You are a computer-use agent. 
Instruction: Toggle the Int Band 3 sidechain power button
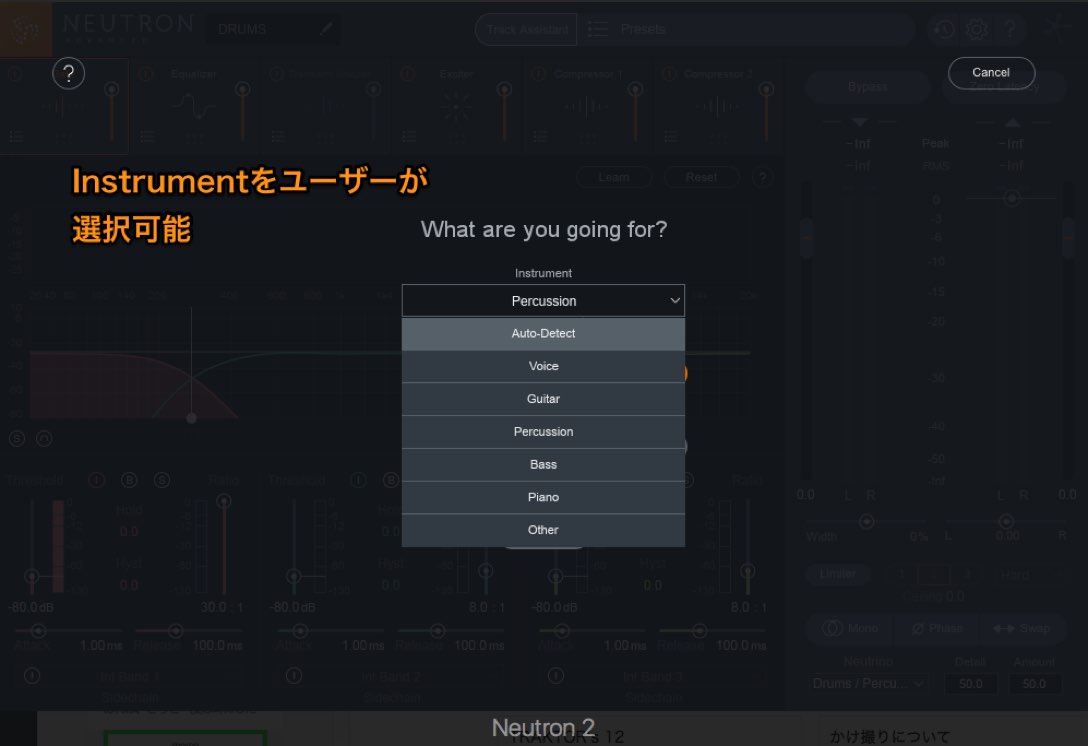[x=556, y=675]
